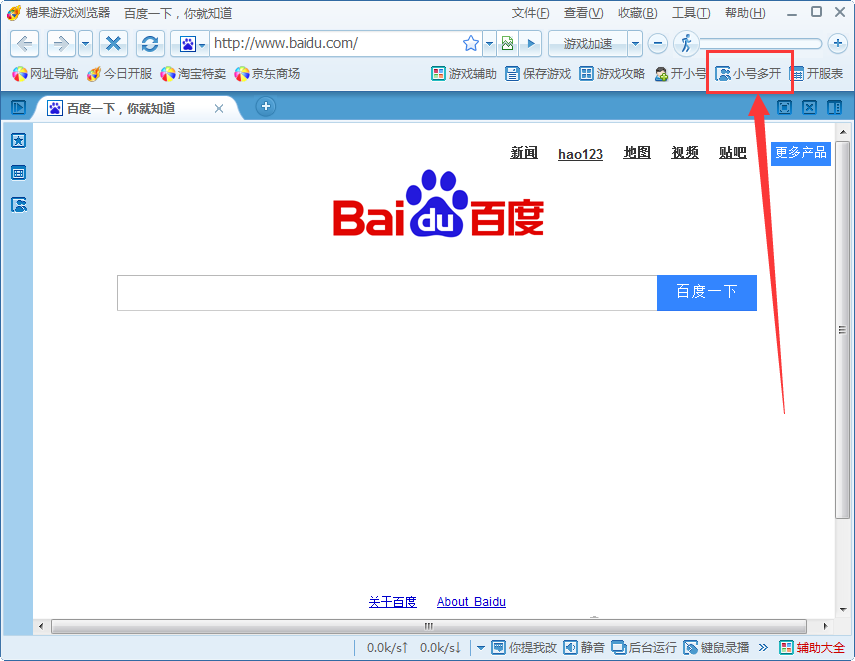Toggle 静音 mute in status bar

[584, 647]
